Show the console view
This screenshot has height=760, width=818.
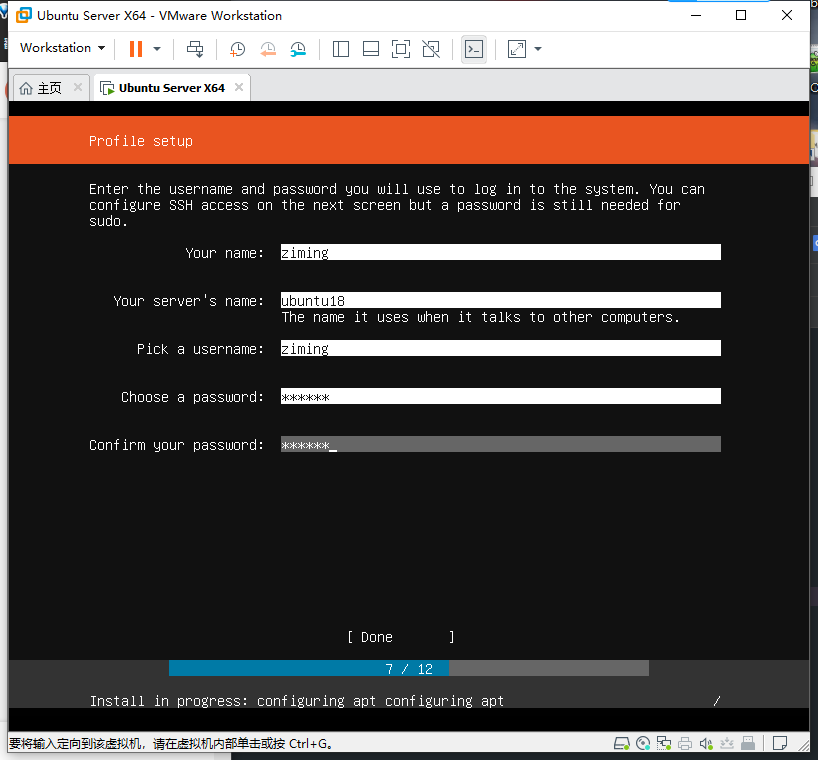click(474, 49)
